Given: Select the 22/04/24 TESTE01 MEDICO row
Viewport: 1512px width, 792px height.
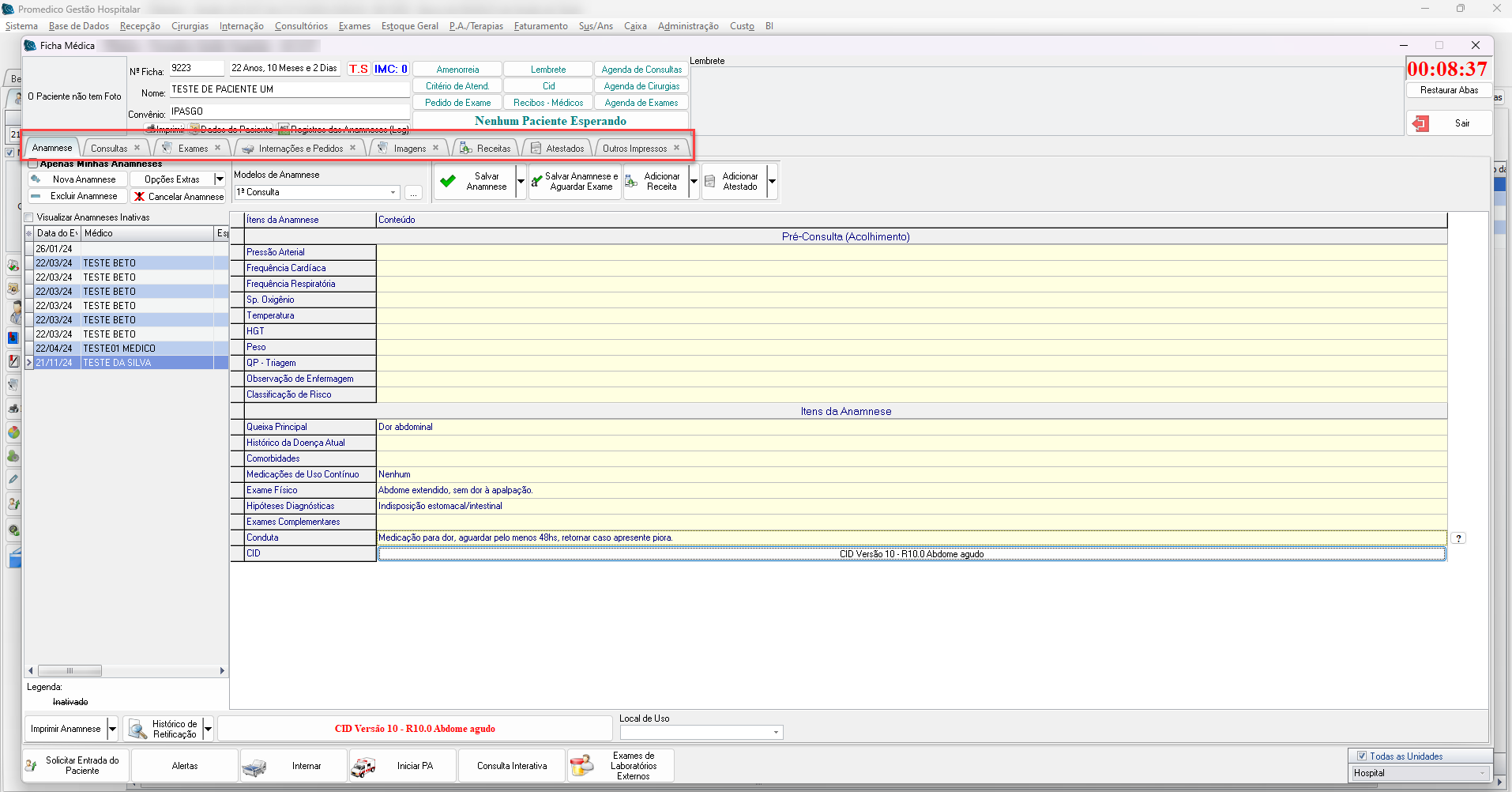Looking at the screenshot, I should click(x=118, y=349).
